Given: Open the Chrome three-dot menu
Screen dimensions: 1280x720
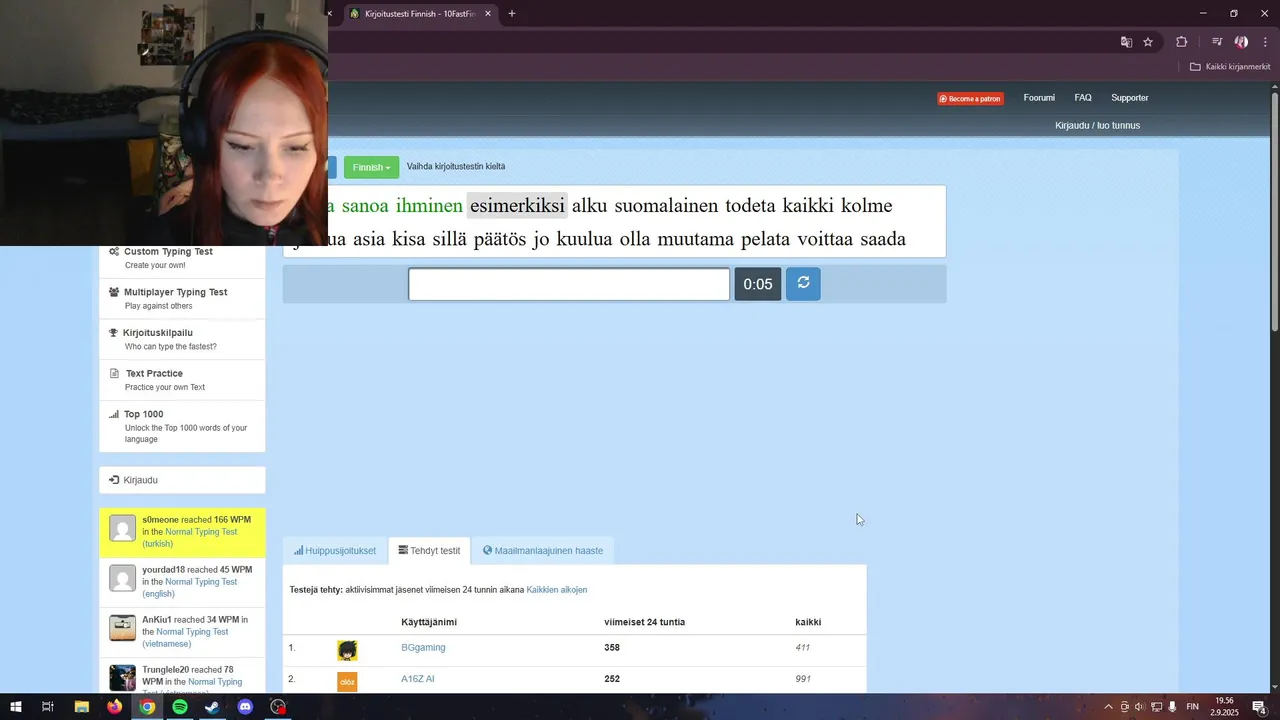Looking at the screenshot, I should coord(1265,42).
